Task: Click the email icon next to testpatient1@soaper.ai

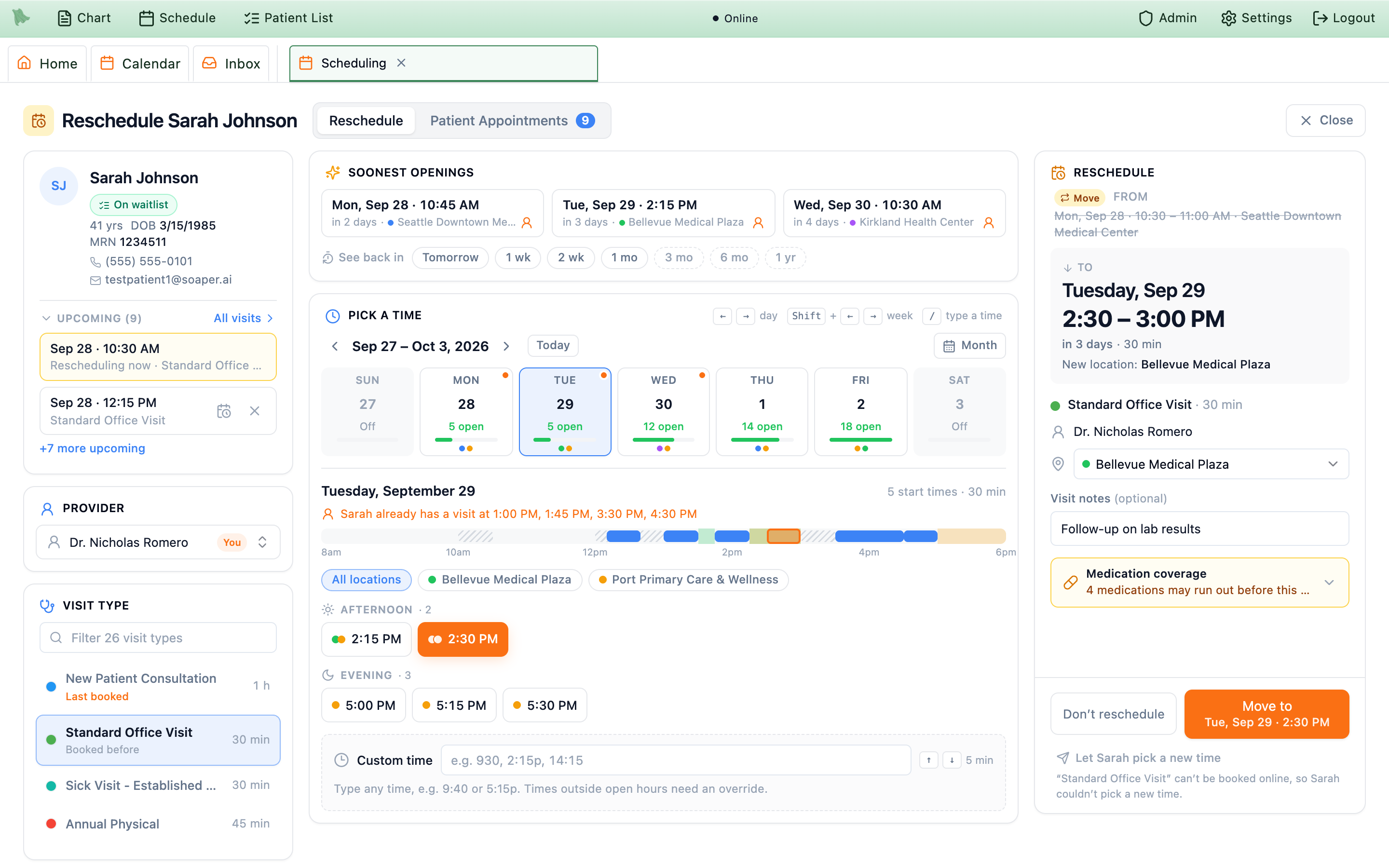Action: [95, 280]
